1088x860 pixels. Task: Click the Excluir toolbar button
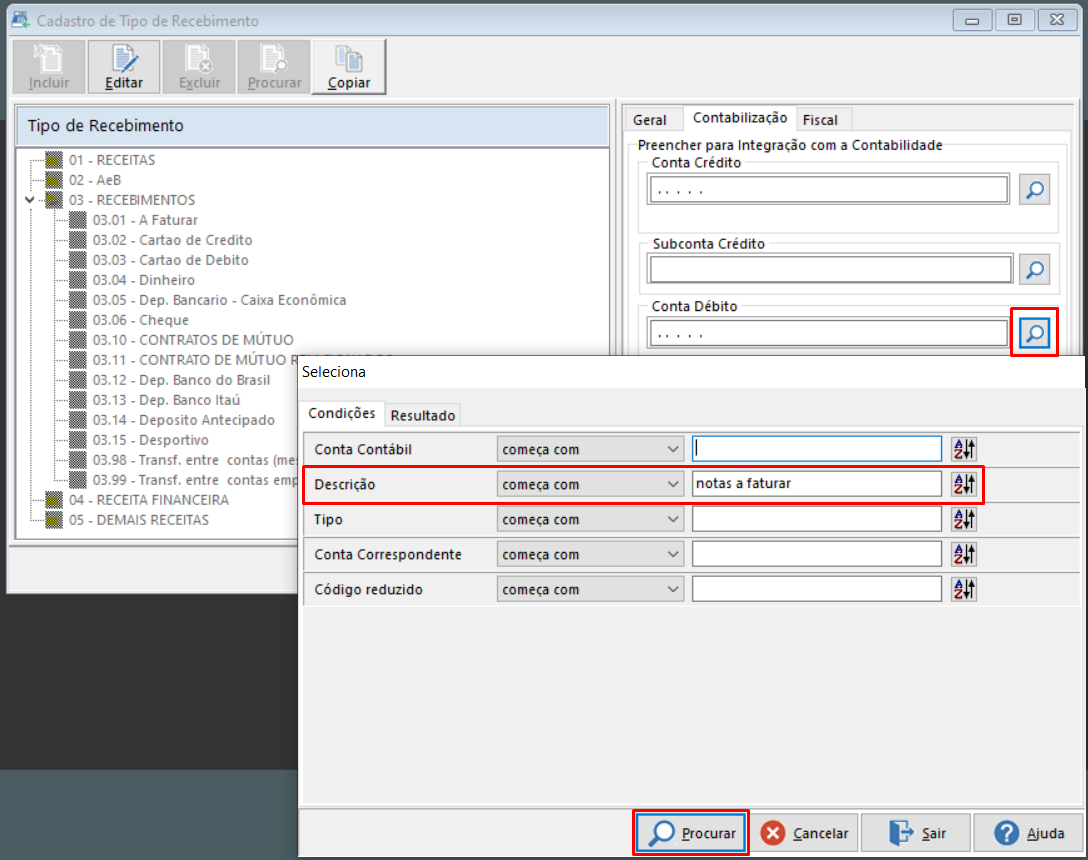pyautogui.click(x=199, y=67)
